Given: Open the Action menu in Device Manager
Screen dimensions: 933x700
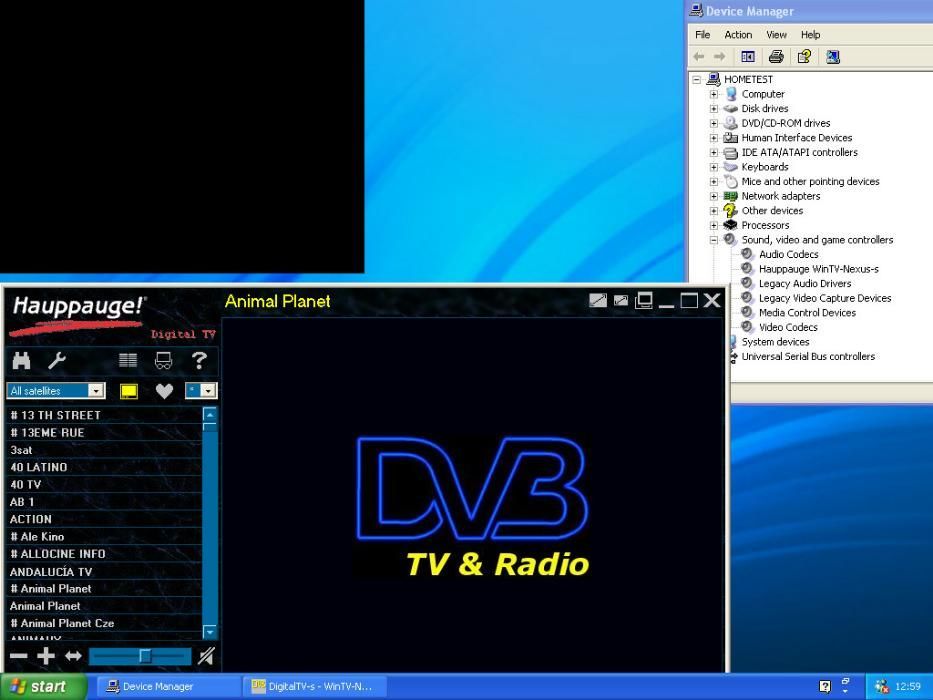Looking at the screenshot, I should [x=738, y=35].
